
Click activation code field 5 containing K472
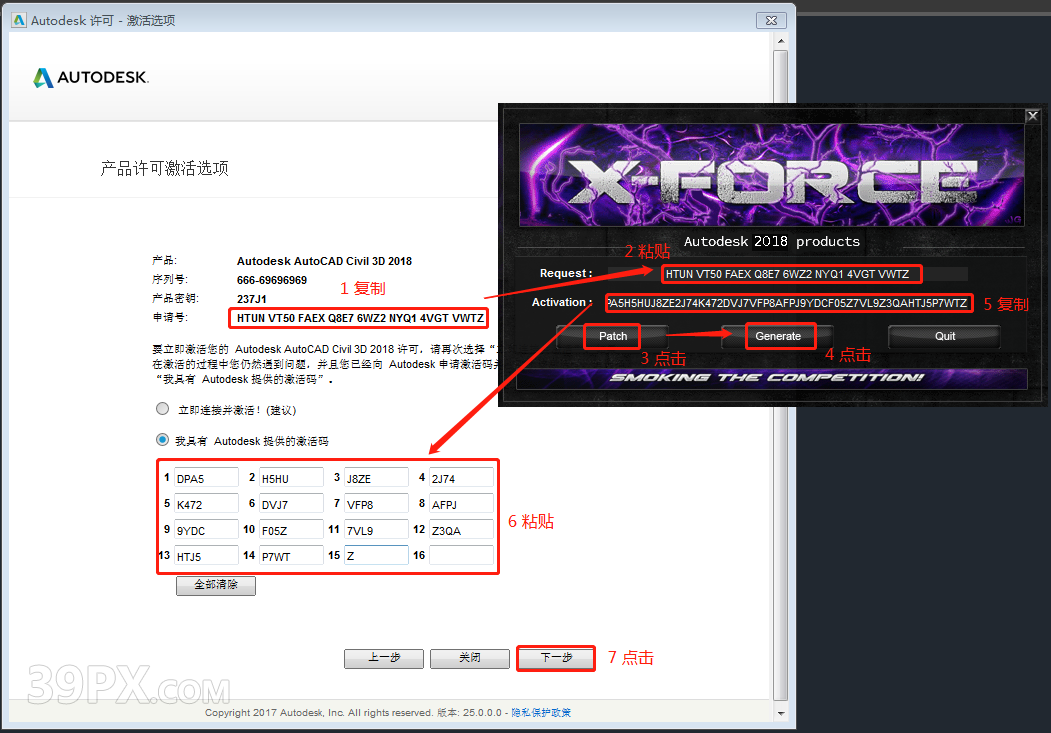click(206, 504)
